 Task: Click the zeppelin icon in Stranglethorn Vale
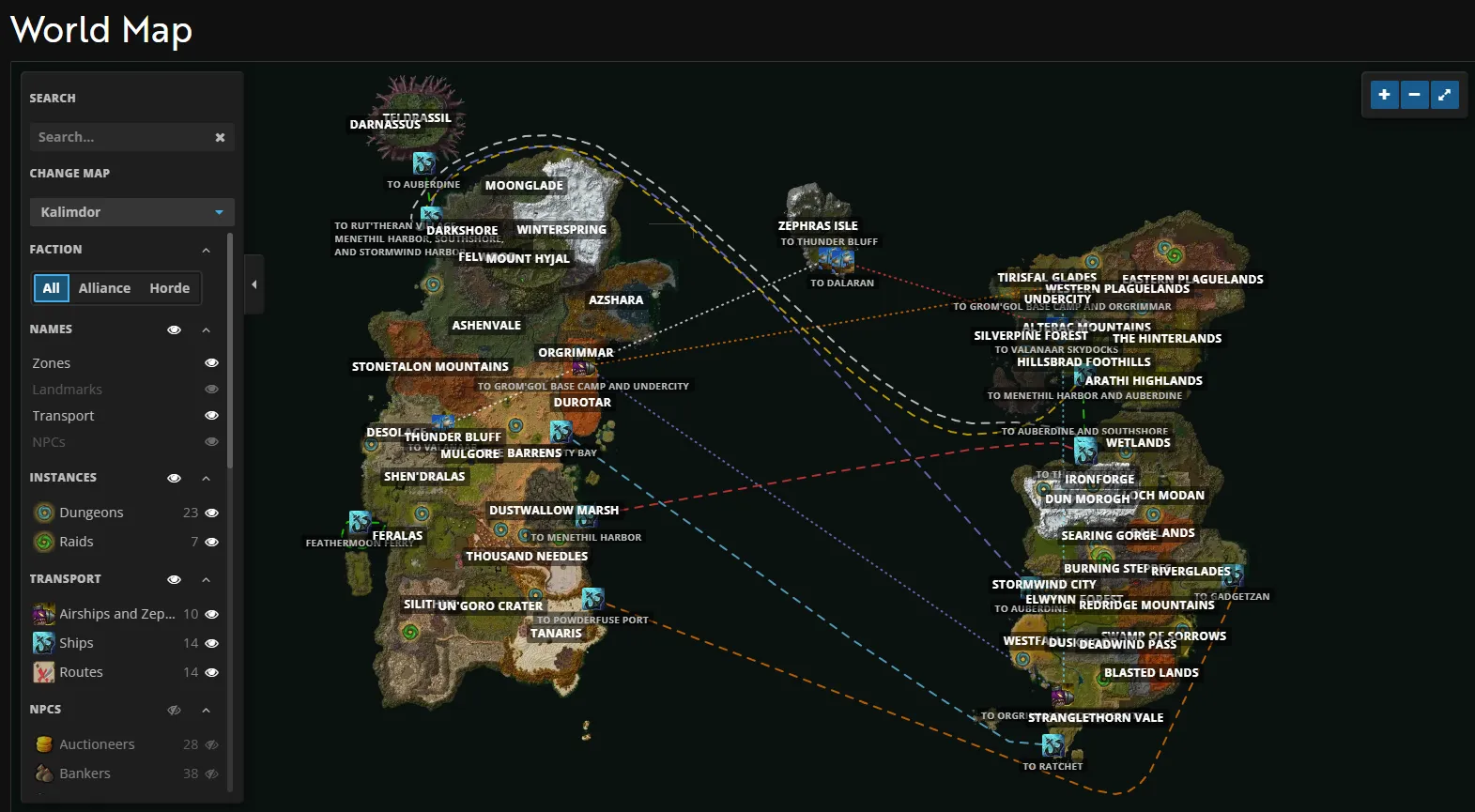[1062, 697]
